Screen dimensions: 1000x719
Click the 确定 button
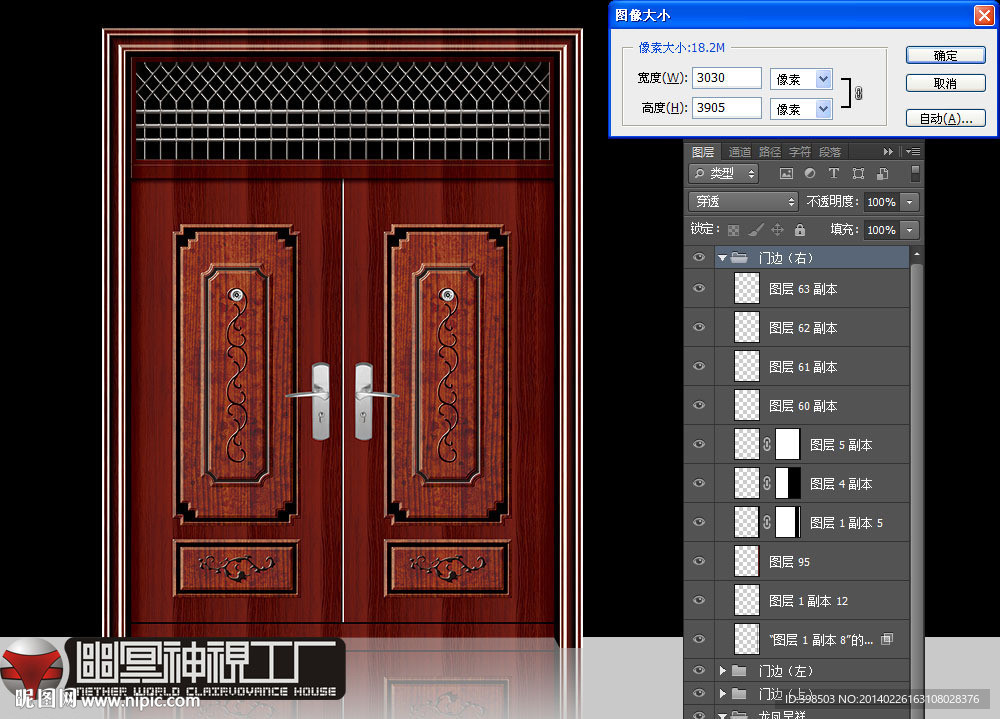[x=946, y=56]
